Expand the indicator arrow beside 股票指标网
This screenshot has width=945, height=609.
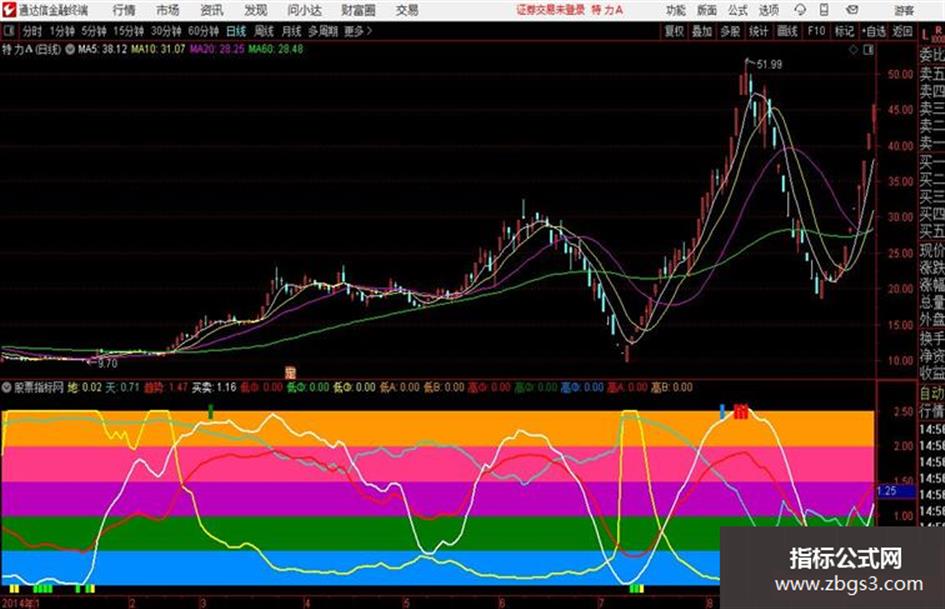click(x=7, y=387)
